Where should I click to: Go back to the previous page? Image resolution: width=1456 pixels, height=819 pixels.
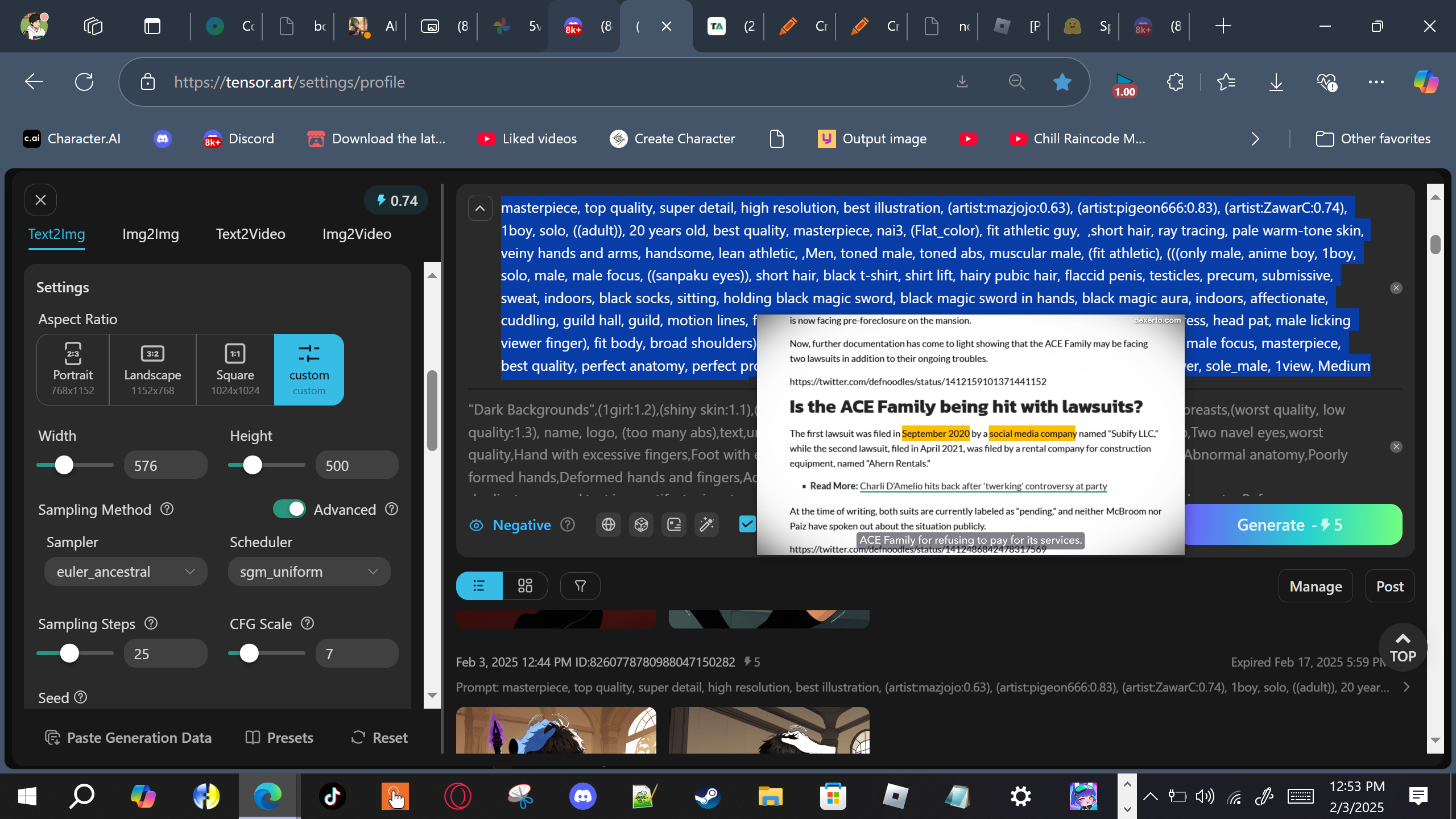pyautogui.click(x=34, y=82)
